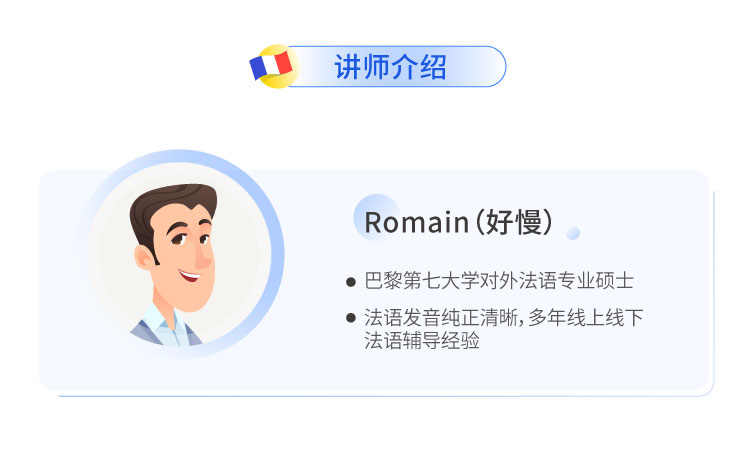This screenshot has width=750, height=475.
Task: Click the line 多年线上线下
Action: (593, 318)
